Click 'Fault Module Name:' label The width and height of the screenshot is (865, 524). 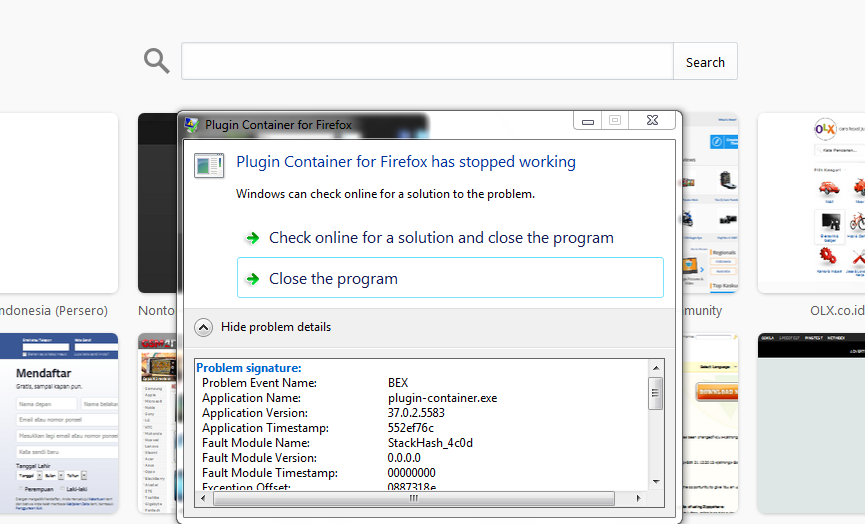tap(256, 442)
